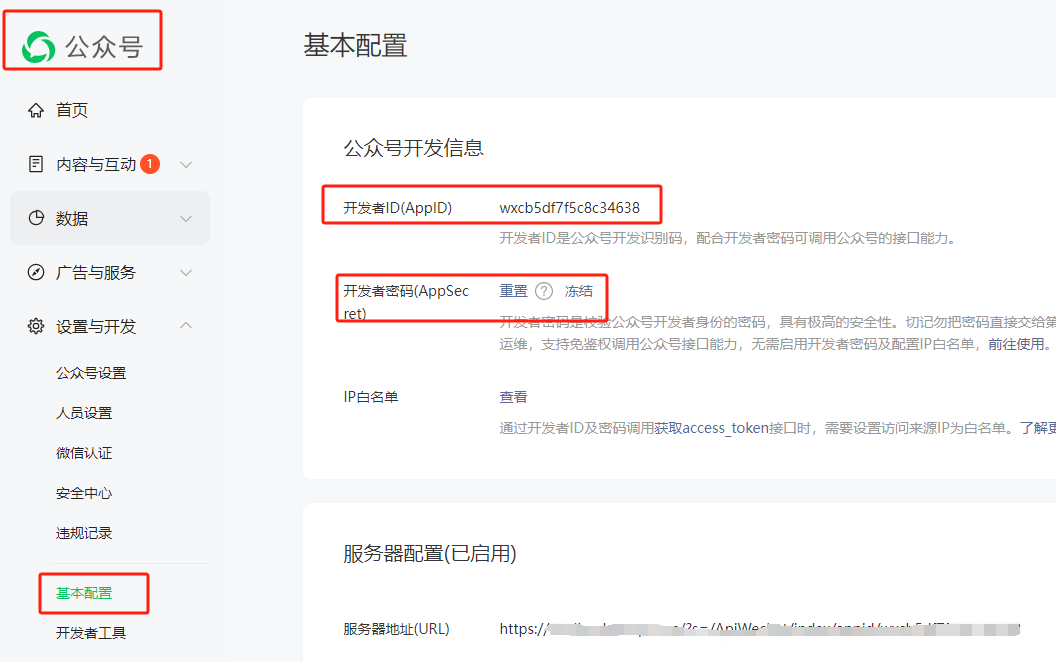
Task: Click the 广告与服务 compass icon
Action: click(x=36, y=272)
